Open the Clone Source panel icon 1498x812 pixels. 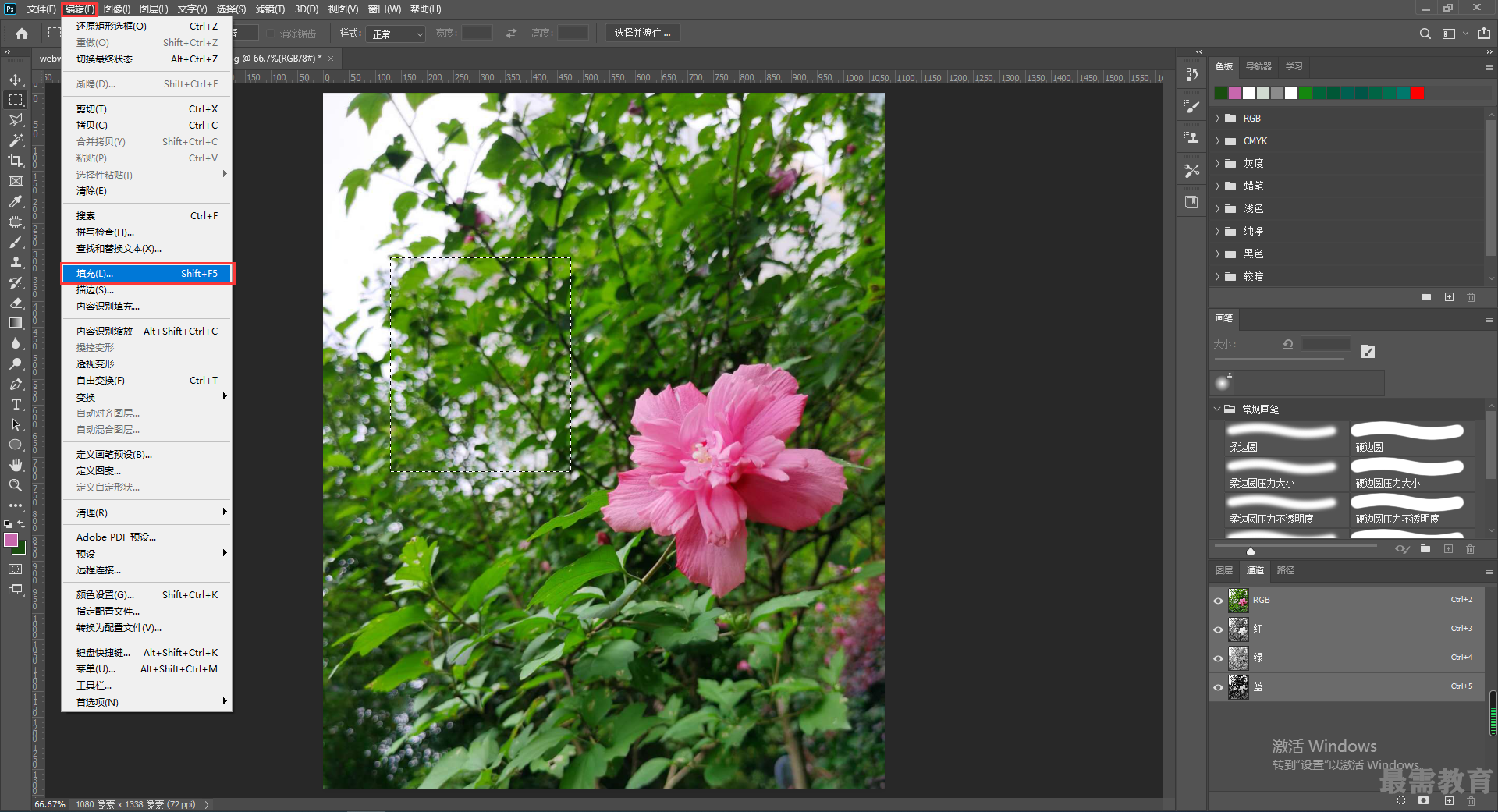tap(1191, 138)
